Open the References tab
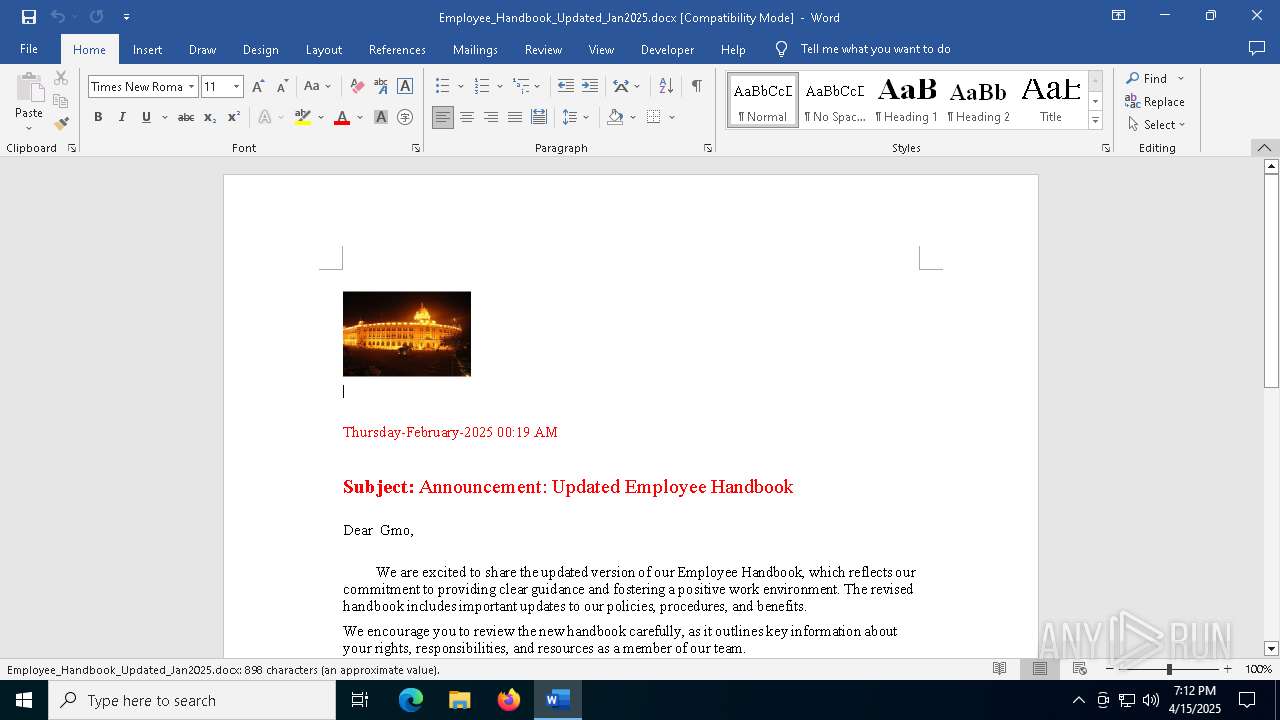 click(397, 49)
